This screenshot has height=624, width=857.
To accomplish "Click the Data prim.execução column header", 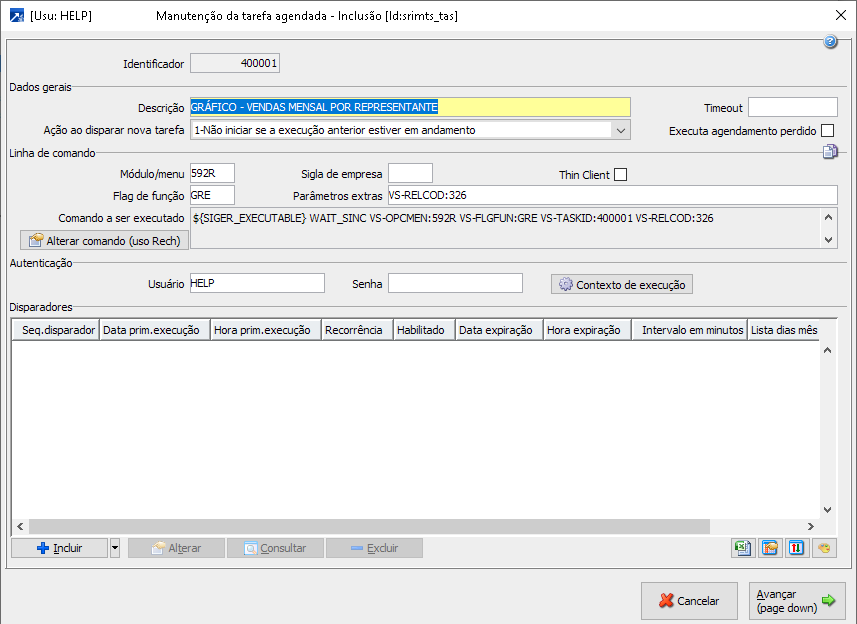I will (x=155, y=330).
